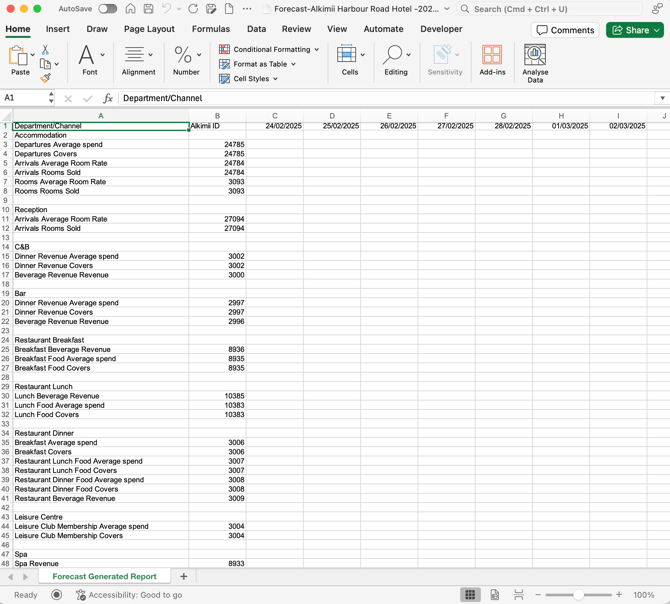Image resolution: width=670 pixels, height=604 pixels.
Task: Open the Editing group magnifier menu
Action: [x=396, y=60]
